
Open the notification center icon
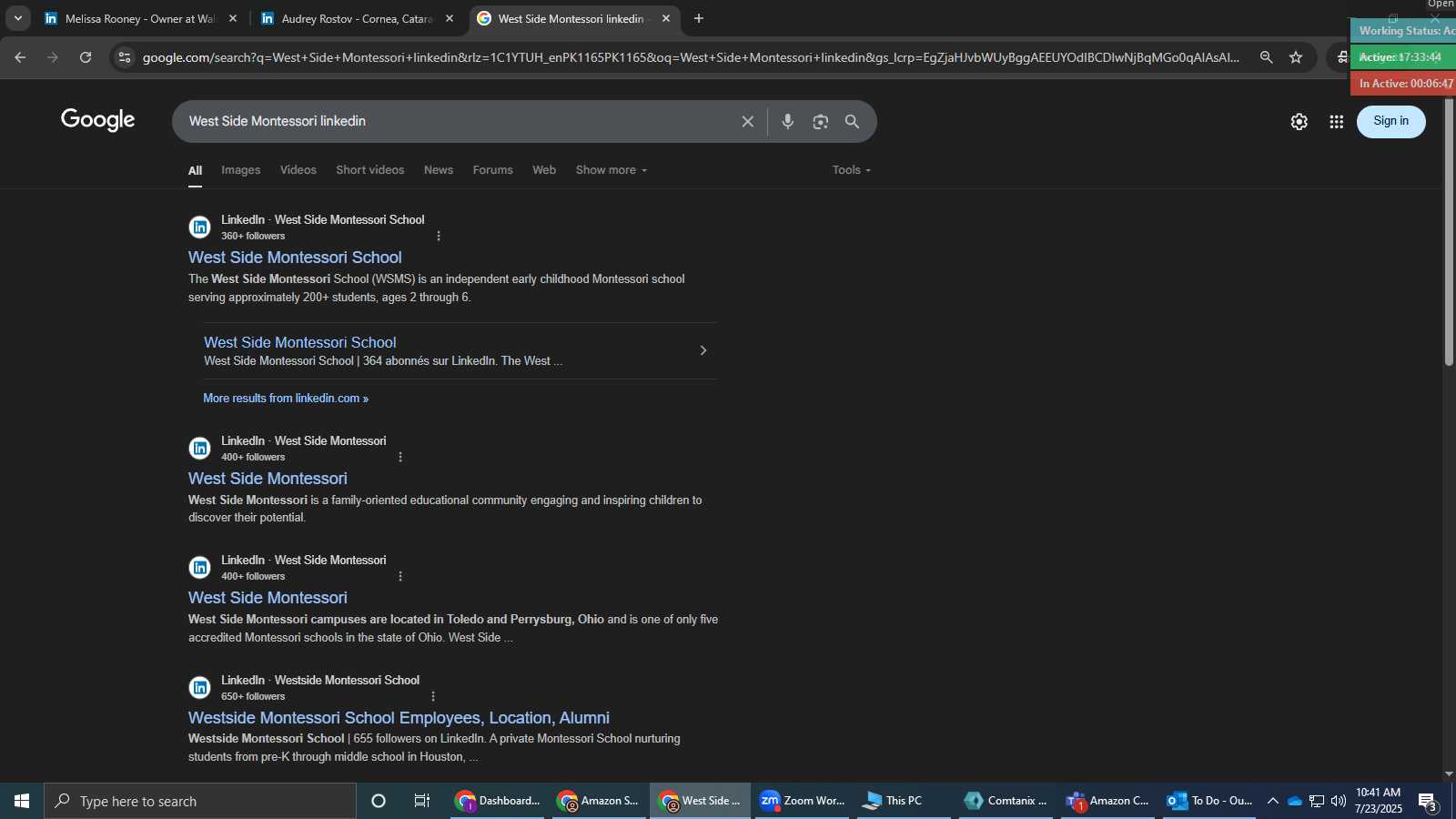click(1428, 802)
